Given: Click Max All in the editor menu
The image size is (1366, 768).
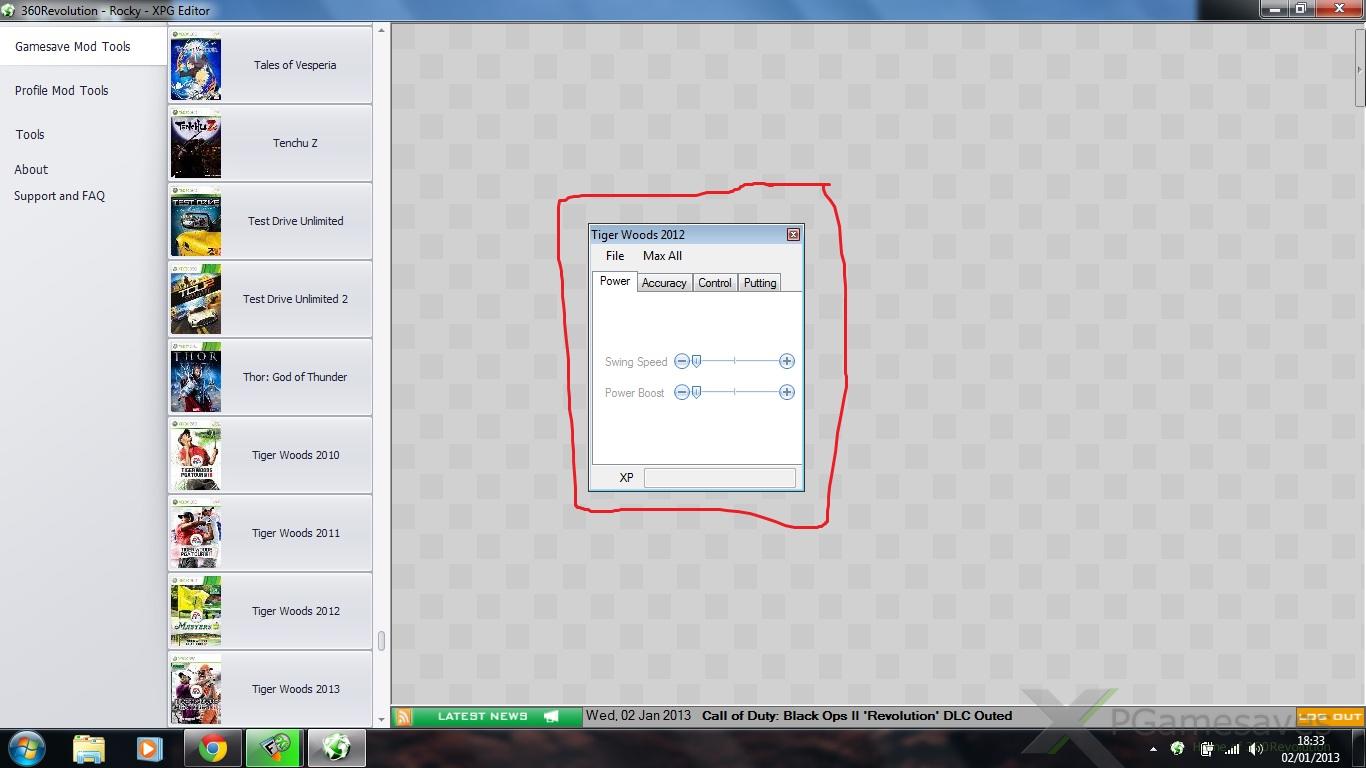Looking at the screenshot, I should point(662,256).
